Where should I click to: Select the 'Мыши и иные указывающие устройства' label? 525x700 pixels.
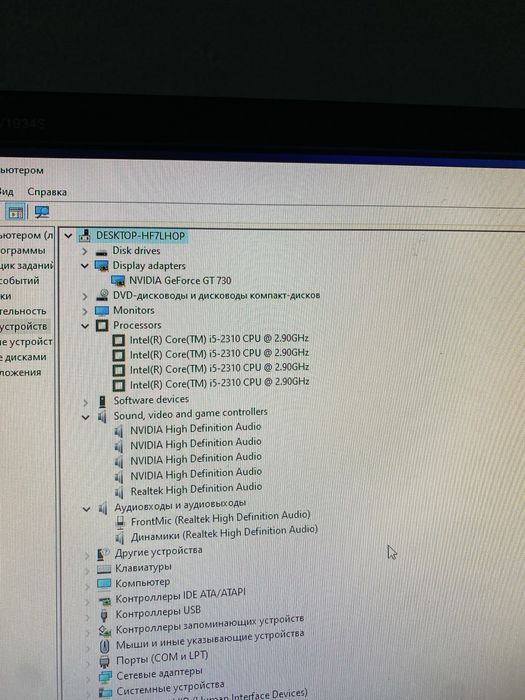210,640
